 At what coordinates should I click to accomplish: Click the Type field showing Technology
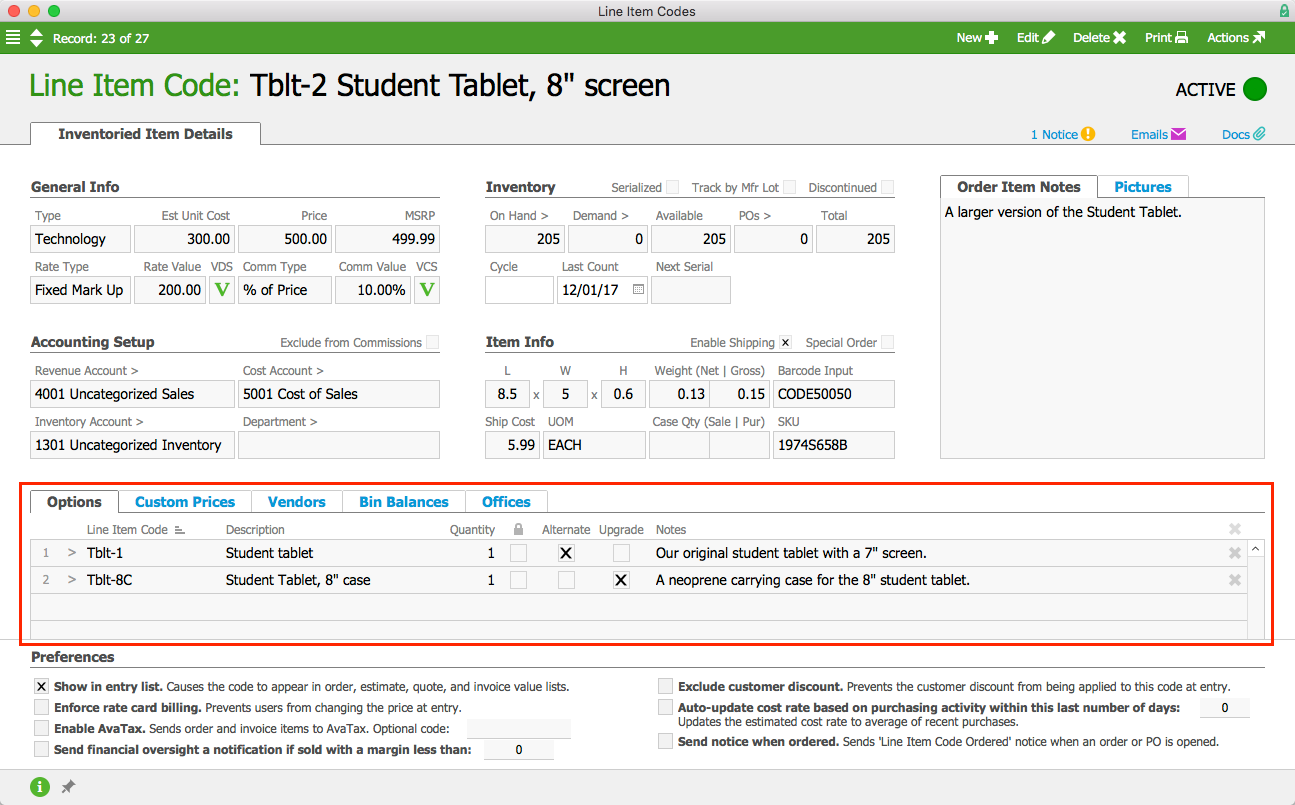click(81, 239)
